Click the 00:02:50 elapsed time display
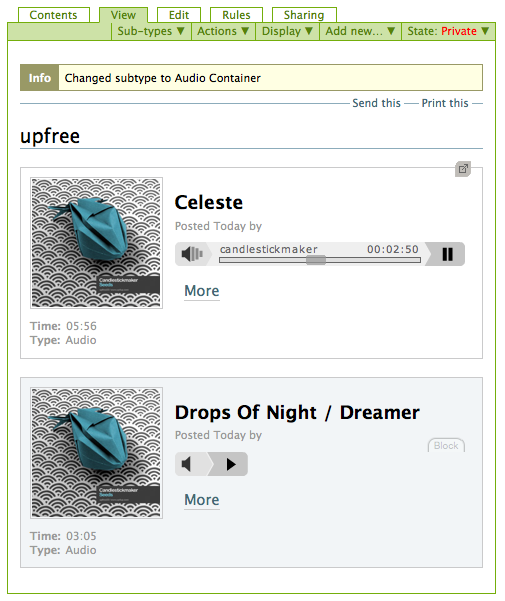This screenshot has height=601, width=505. click(x=393, y=249)
